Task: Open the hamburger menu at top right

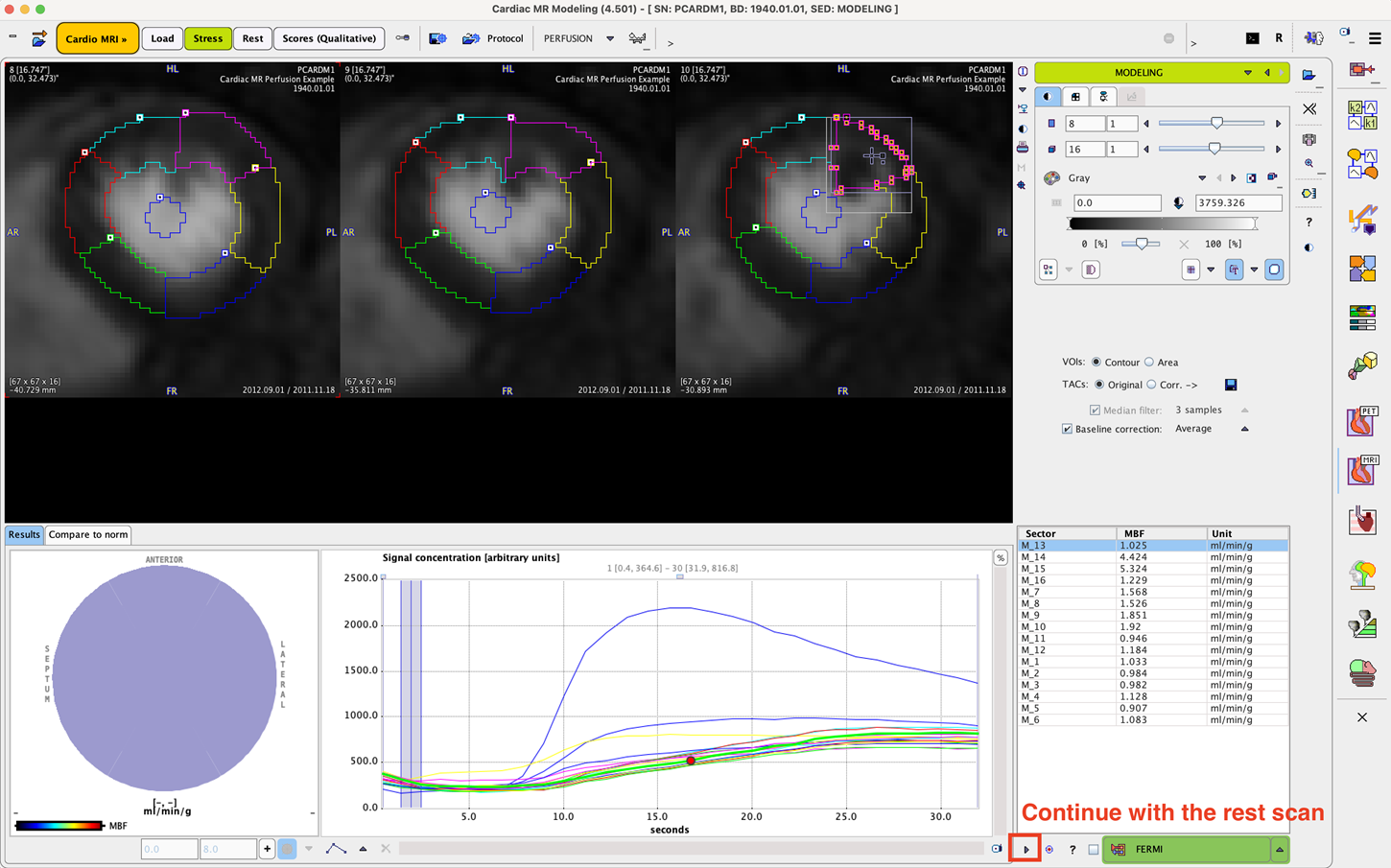Action: 1375,38
